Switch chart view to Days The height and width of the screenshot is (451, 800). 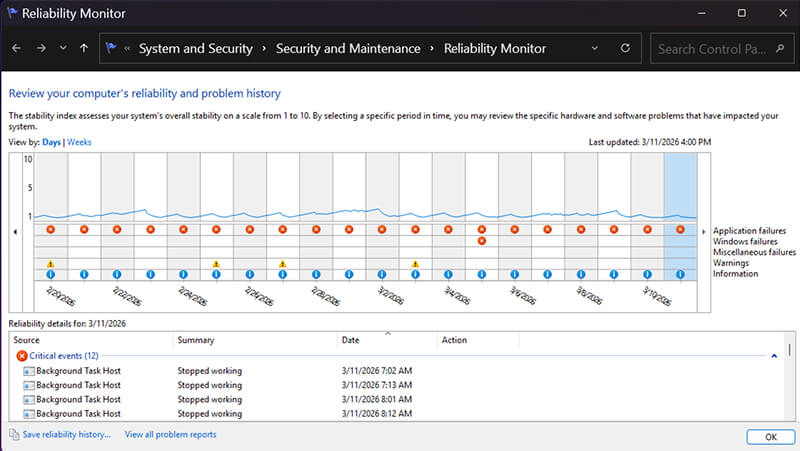coord(52,142)
